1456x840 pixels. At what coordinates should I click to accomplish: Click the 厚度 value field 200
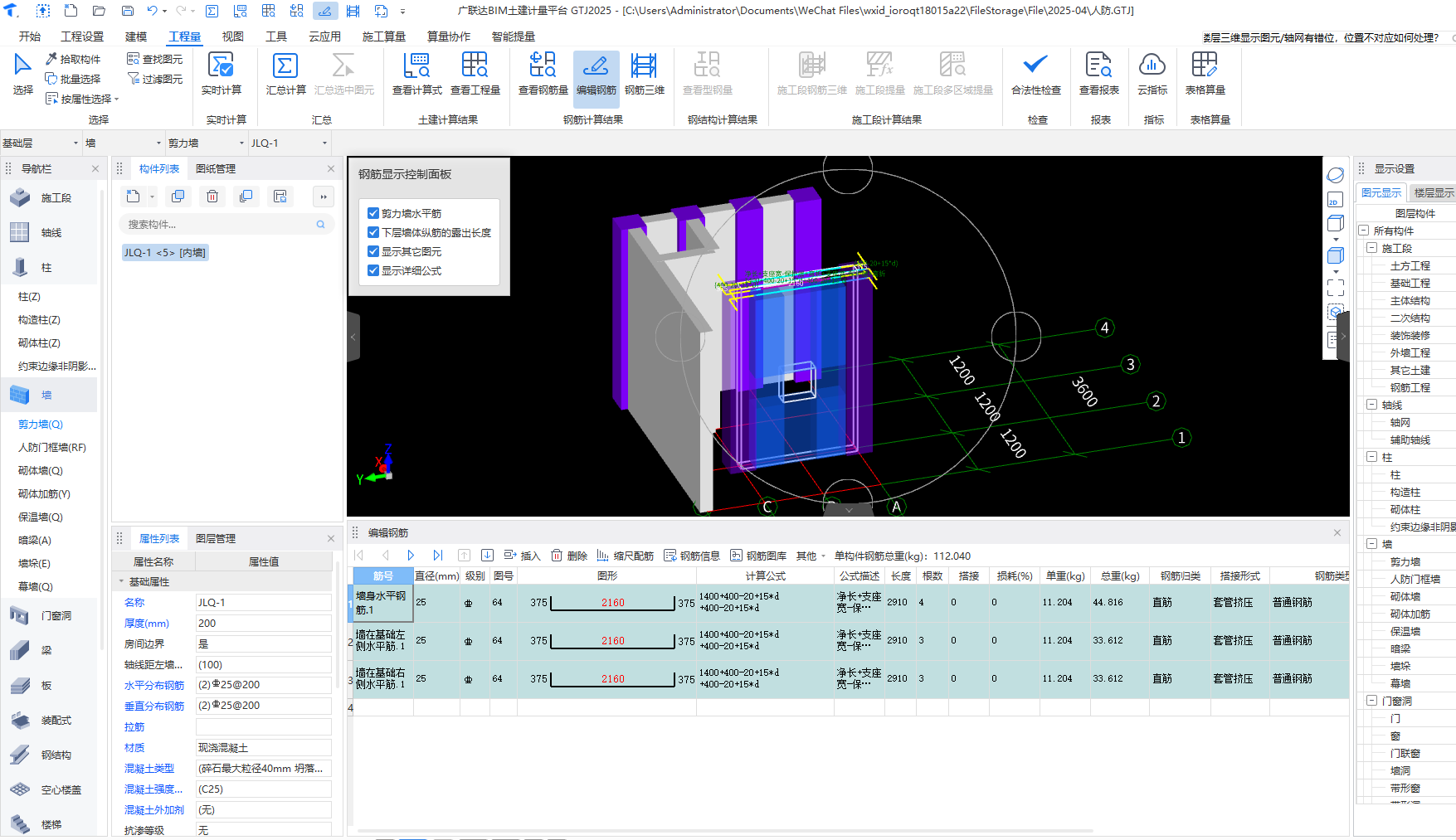pos(263,623)
